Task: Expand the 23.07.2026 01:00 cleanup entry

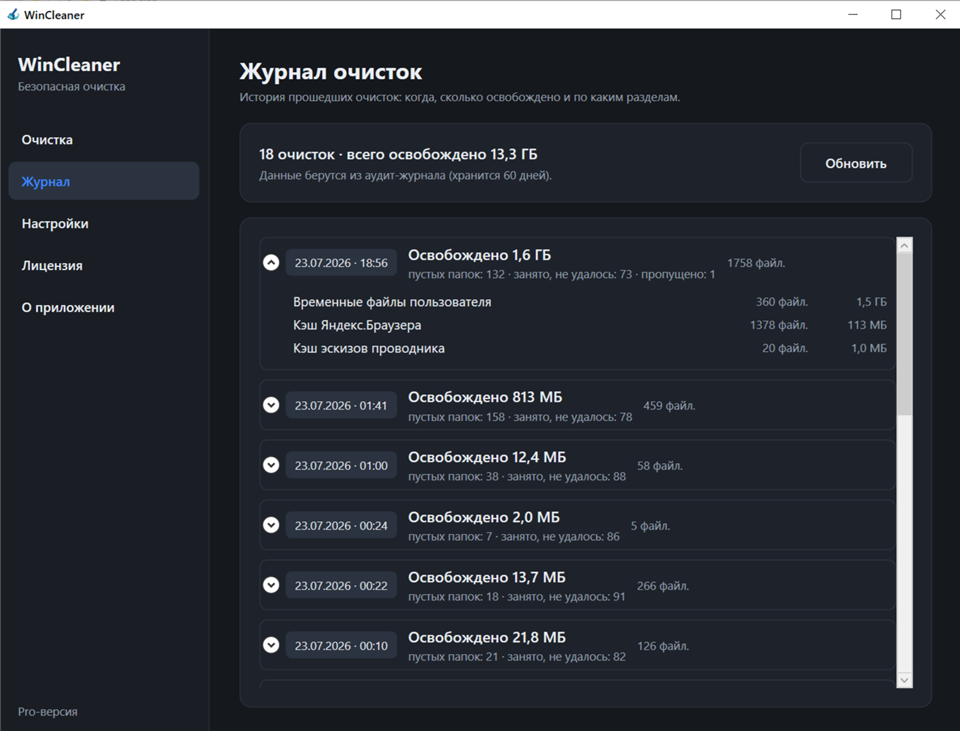Action: tap(271, 465)
